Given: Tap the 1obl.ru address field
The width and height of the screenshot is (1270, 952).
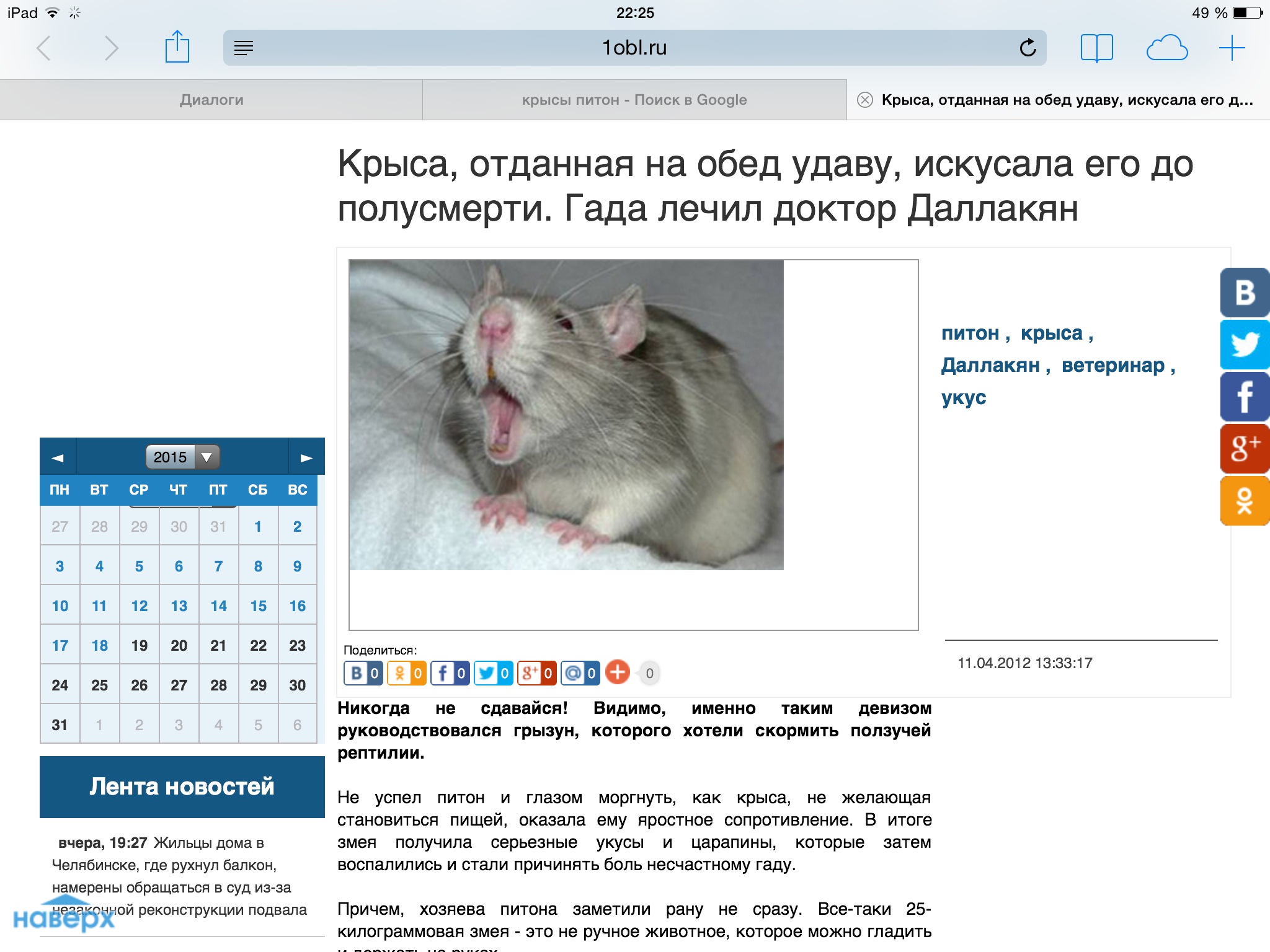Looking at the screenshot, I should 634,48.
